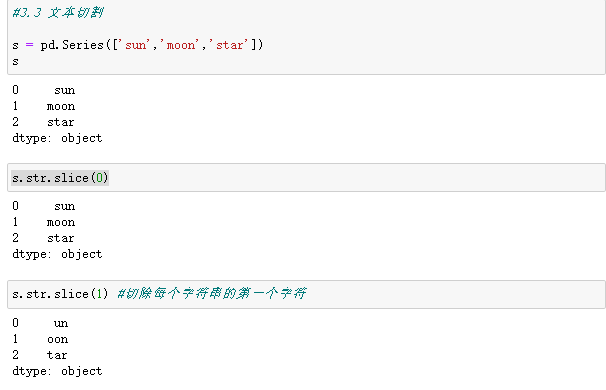Image resolution: width=606 pixels, height=390 pixels.
Task: Place cursor in the pd.Series assignment line
Action: coord(138,45)
